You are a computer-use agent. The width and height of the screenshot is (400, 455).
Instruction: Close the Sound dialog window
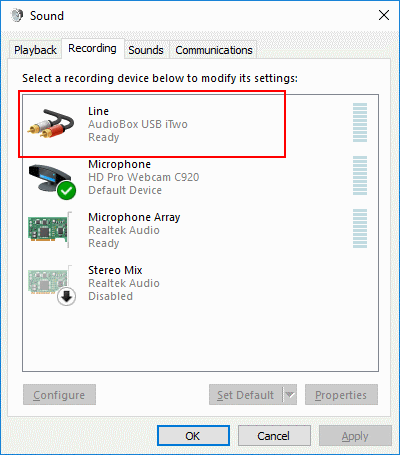[384, 15]
